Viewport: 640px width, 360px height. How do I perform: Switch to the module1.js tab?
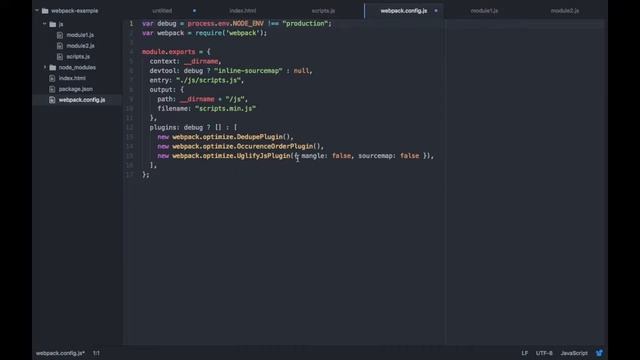click(x=484, y=11)
